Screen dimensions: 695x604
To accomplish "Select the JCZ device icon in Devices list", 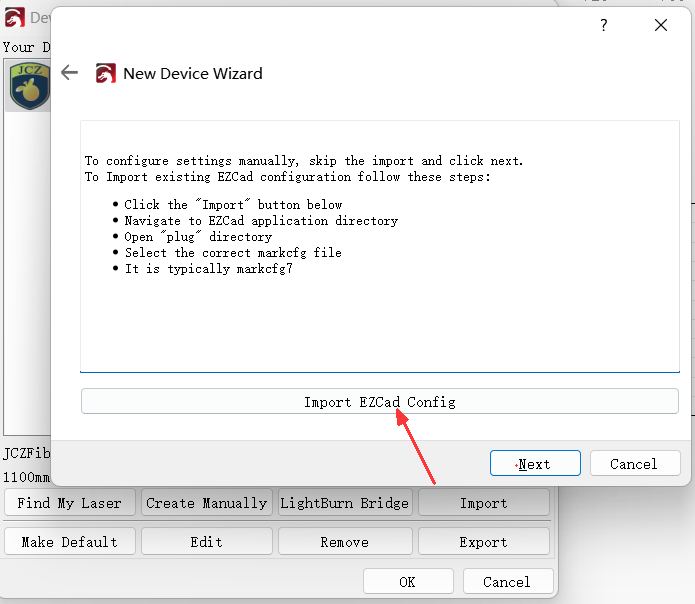I will [x=29, y=86].
